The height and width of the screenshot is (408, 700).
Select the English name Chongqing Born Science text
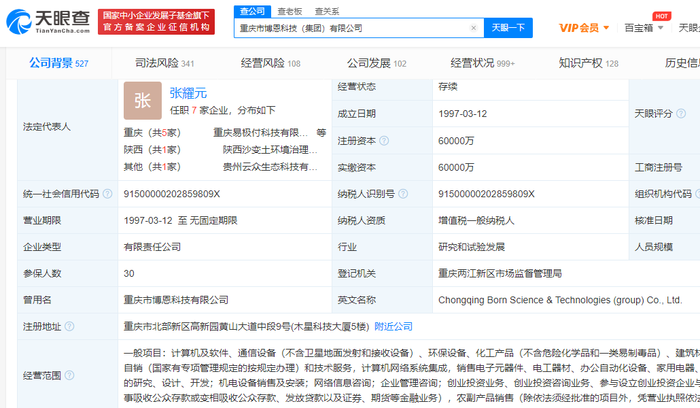pyautogui.click(x=560, y=300)
